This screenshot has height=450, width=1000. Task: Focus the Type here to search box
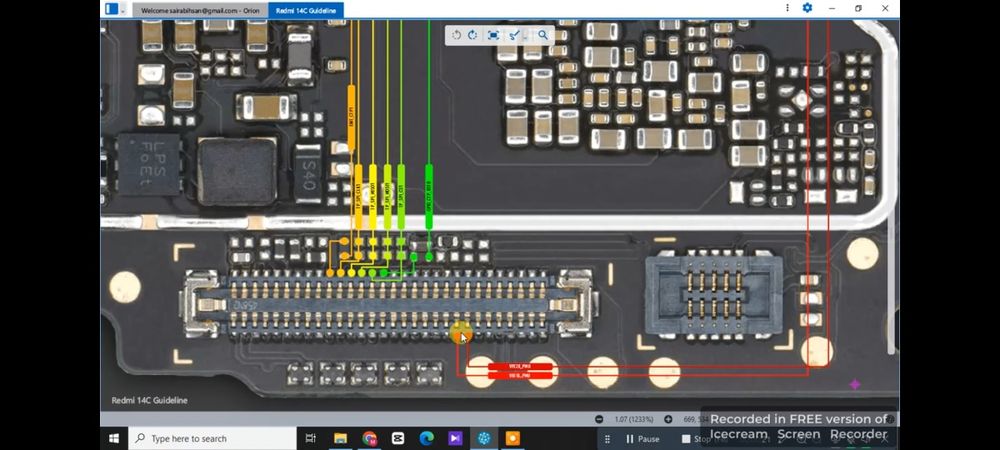tap(212, 439)
